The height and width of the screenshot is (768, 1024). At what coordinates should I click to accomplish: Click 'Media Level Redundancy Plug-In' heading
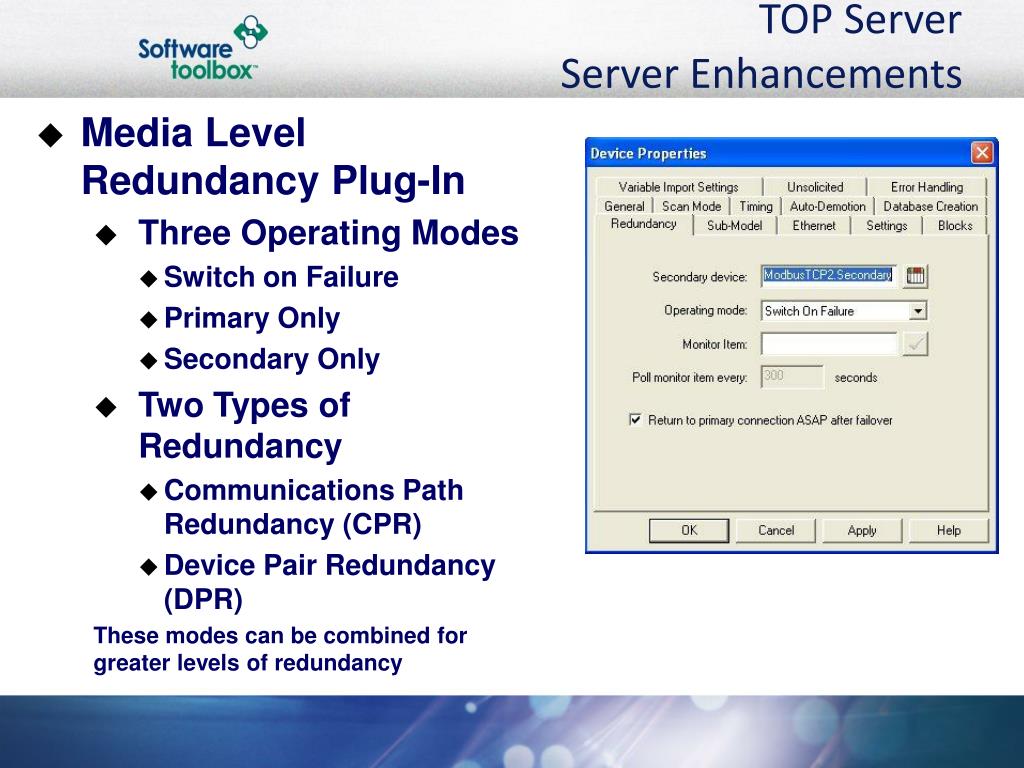tap(273, 157)
